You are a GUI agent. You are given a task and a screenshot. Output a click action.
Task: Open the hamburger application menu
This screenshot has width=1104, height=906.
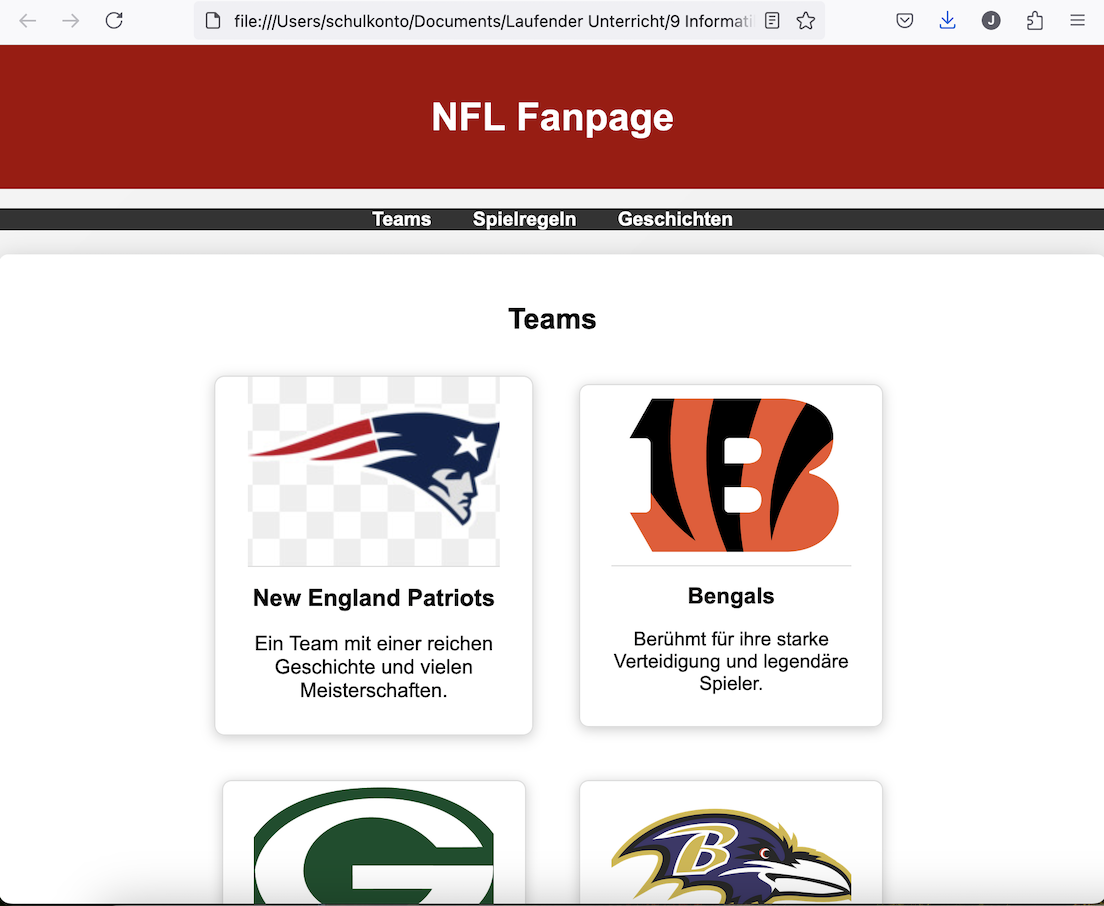(x=1078, y=21)
